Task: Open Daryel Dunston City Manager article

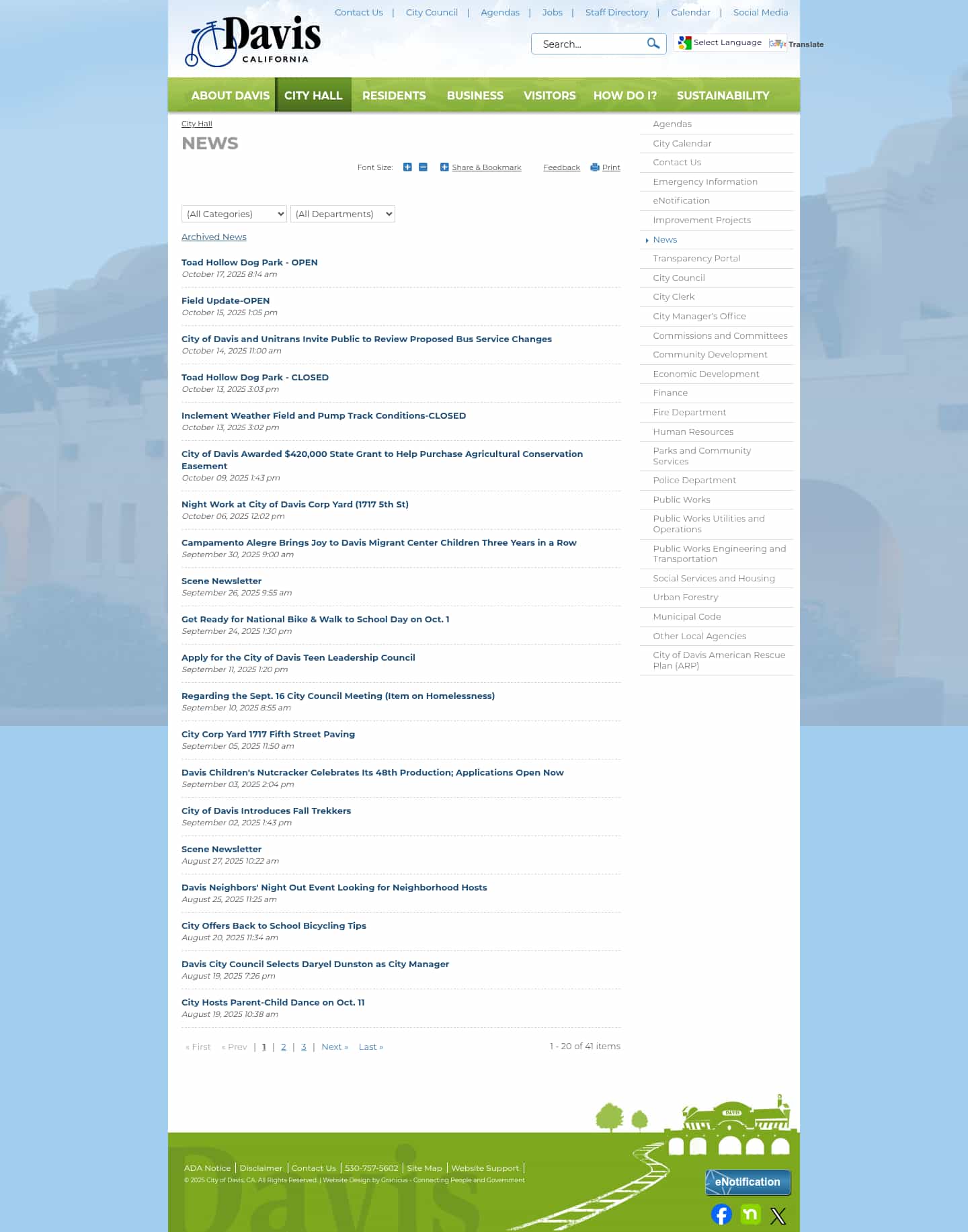Action: click(x=315, y=964)
